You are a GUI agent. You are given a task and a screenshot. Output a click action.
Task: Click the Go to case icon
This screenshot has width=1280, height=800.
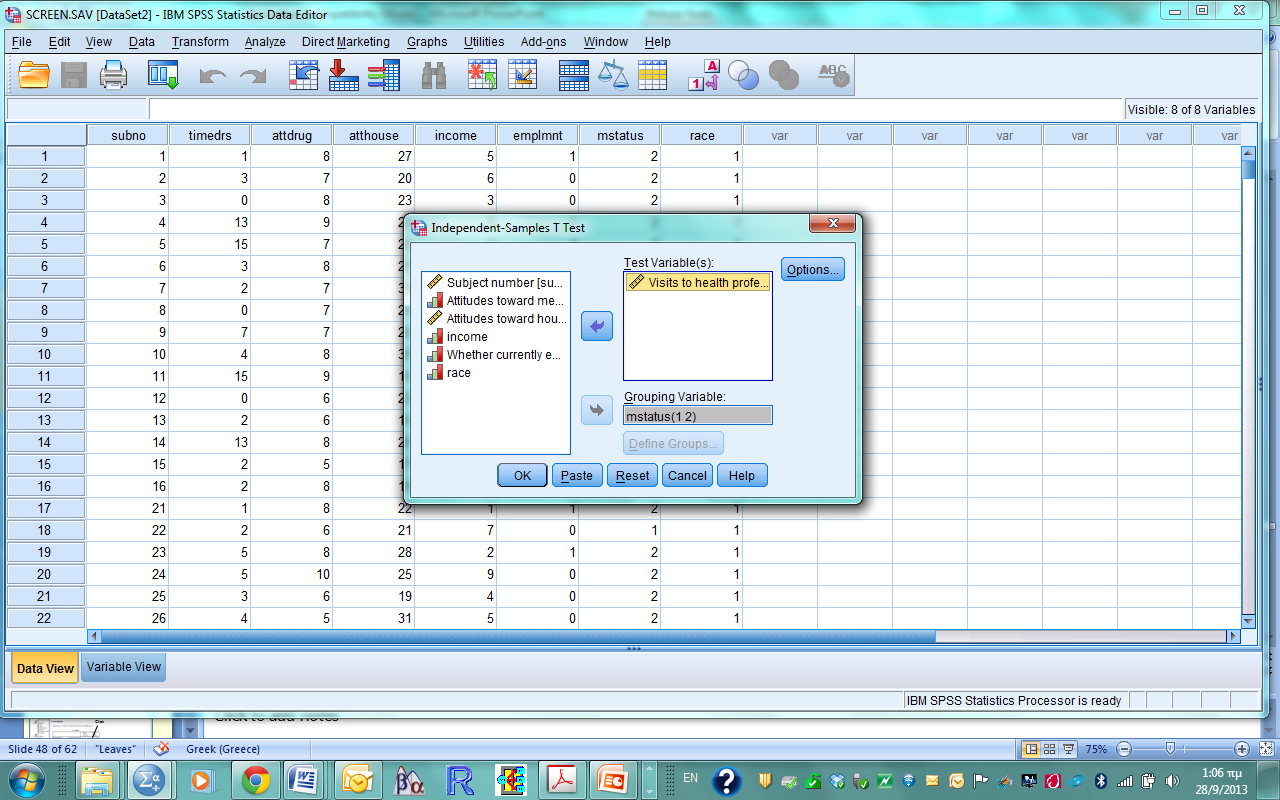pos(303,75)
